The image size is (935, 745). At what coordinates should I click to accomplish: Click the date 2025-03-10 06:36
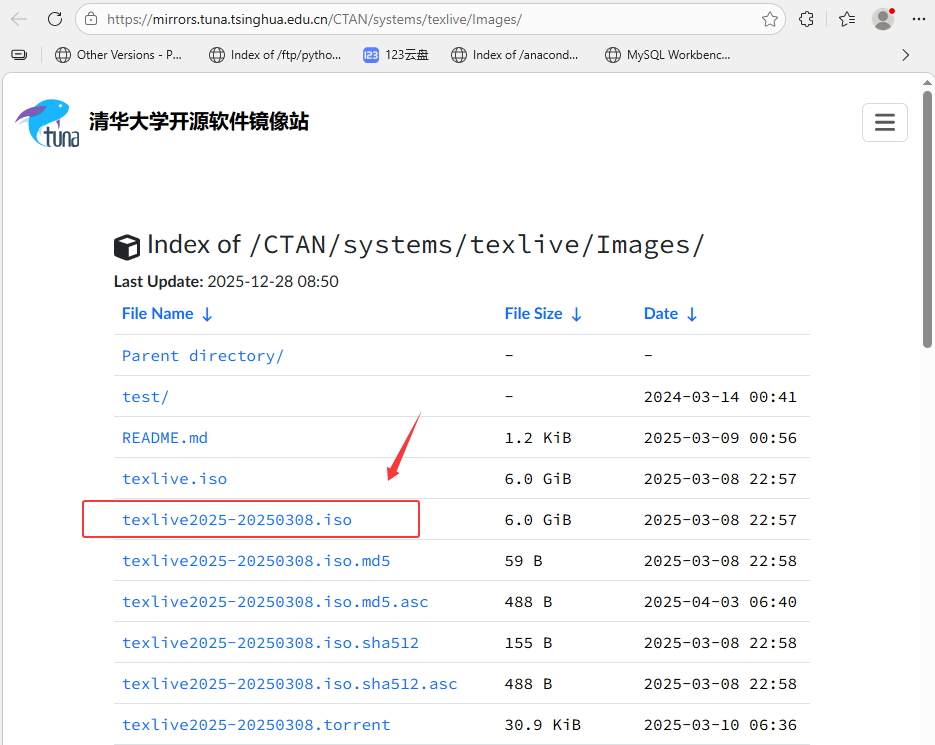pos(720,725)
